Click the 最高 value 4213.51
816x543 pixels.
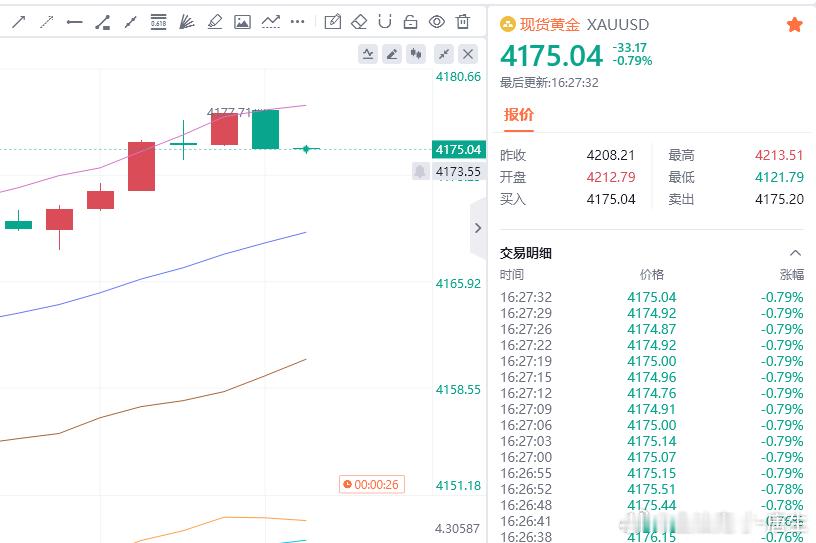[x=779, y=155]
